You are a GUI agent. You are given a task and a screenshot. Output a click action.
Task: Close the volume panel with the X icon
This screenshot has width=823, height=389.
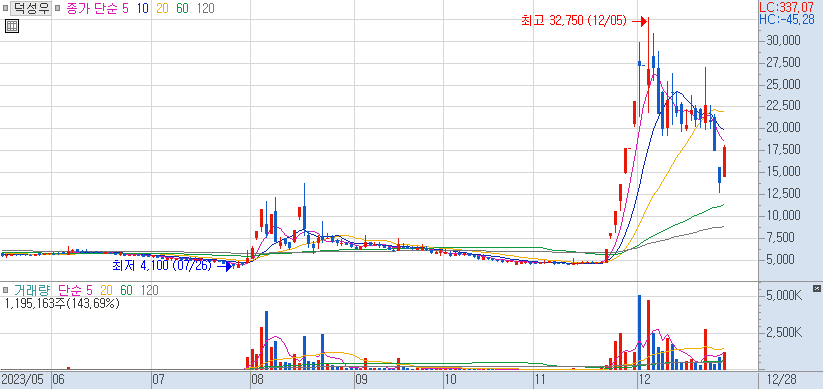tap(816, 289)
